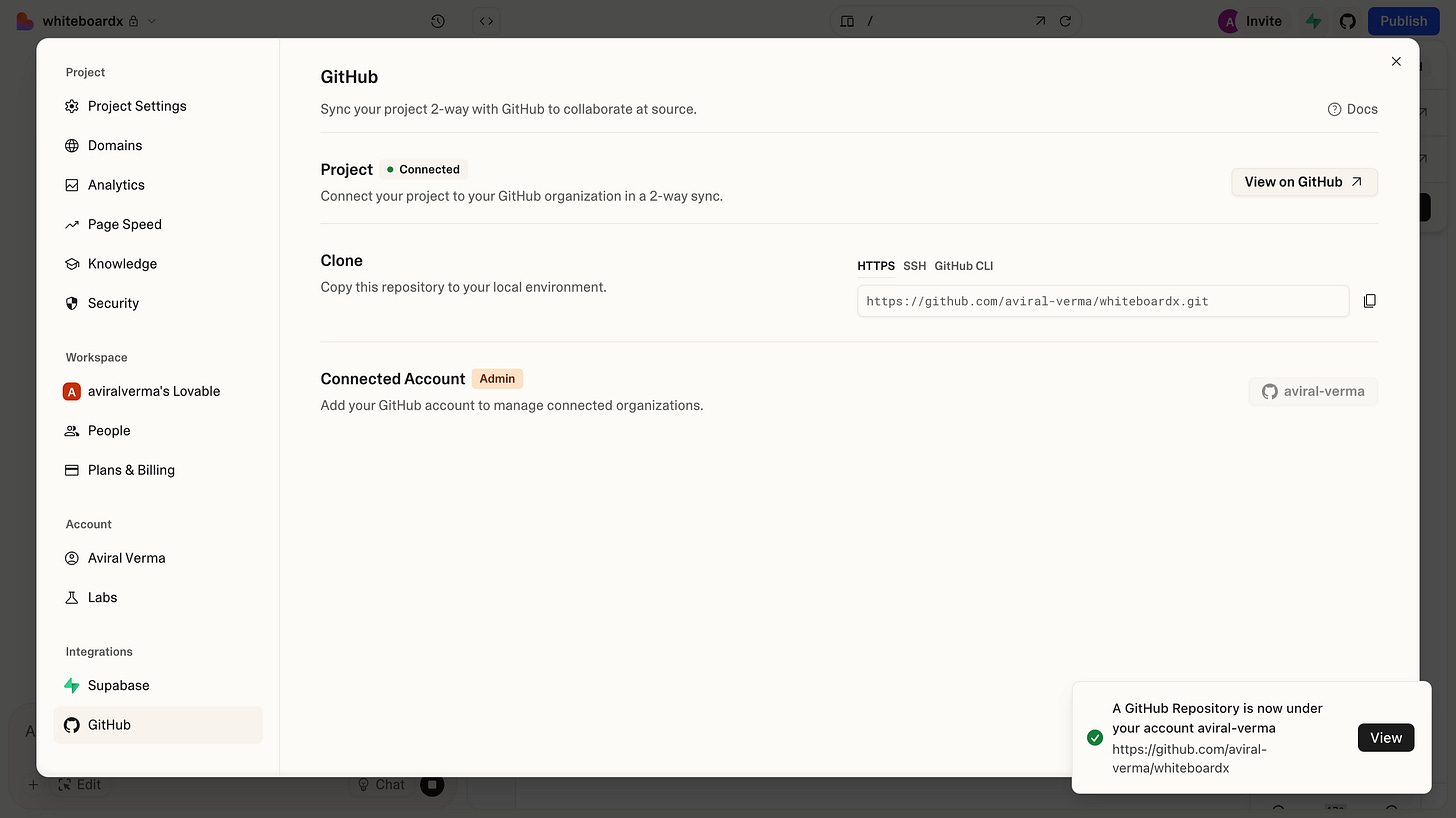Click the Labs flask icon
The width and height of the screenshot is (1456, 818).
click(x=72, y=597)
